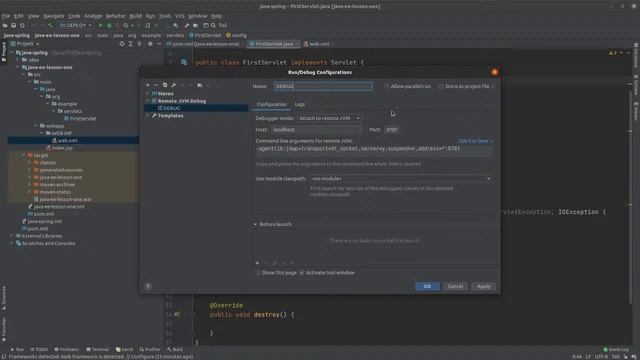640x360 pixels.
Task: Collapse the target folder in the Project tree
Action: click(x=23, y=156)
